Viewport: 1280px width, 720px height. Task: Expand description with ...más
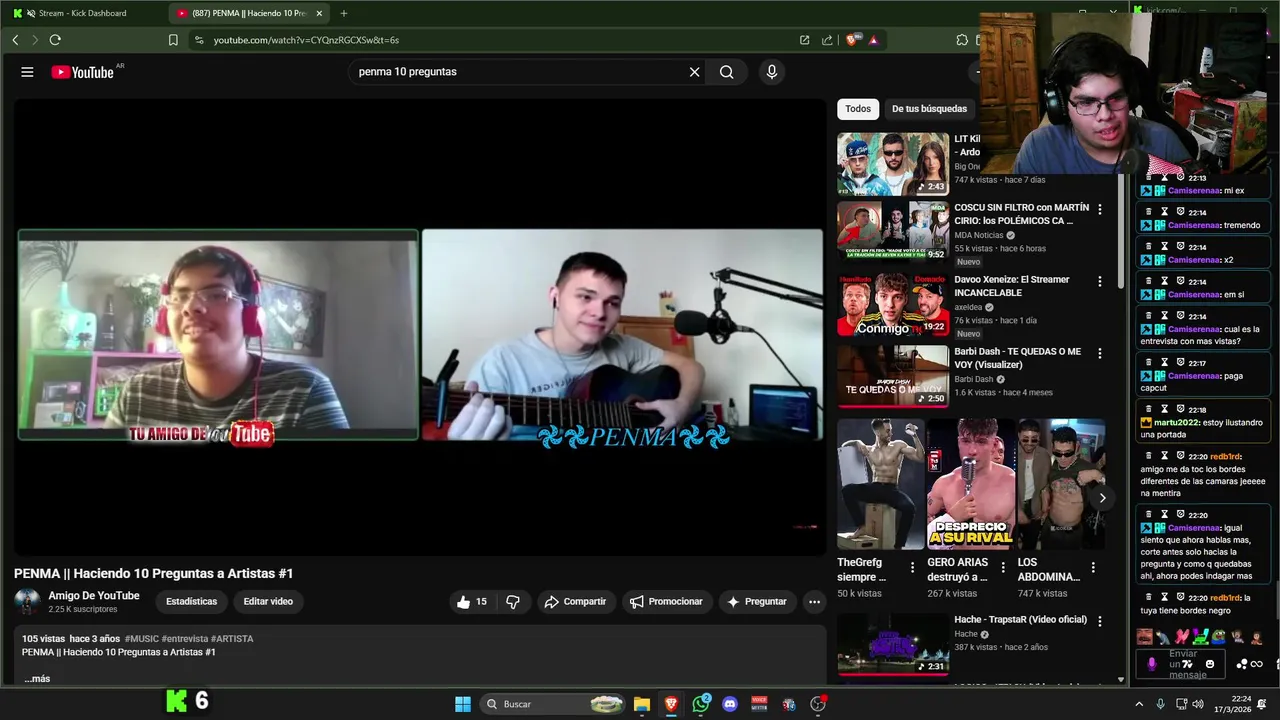click(x=37, y=679)
